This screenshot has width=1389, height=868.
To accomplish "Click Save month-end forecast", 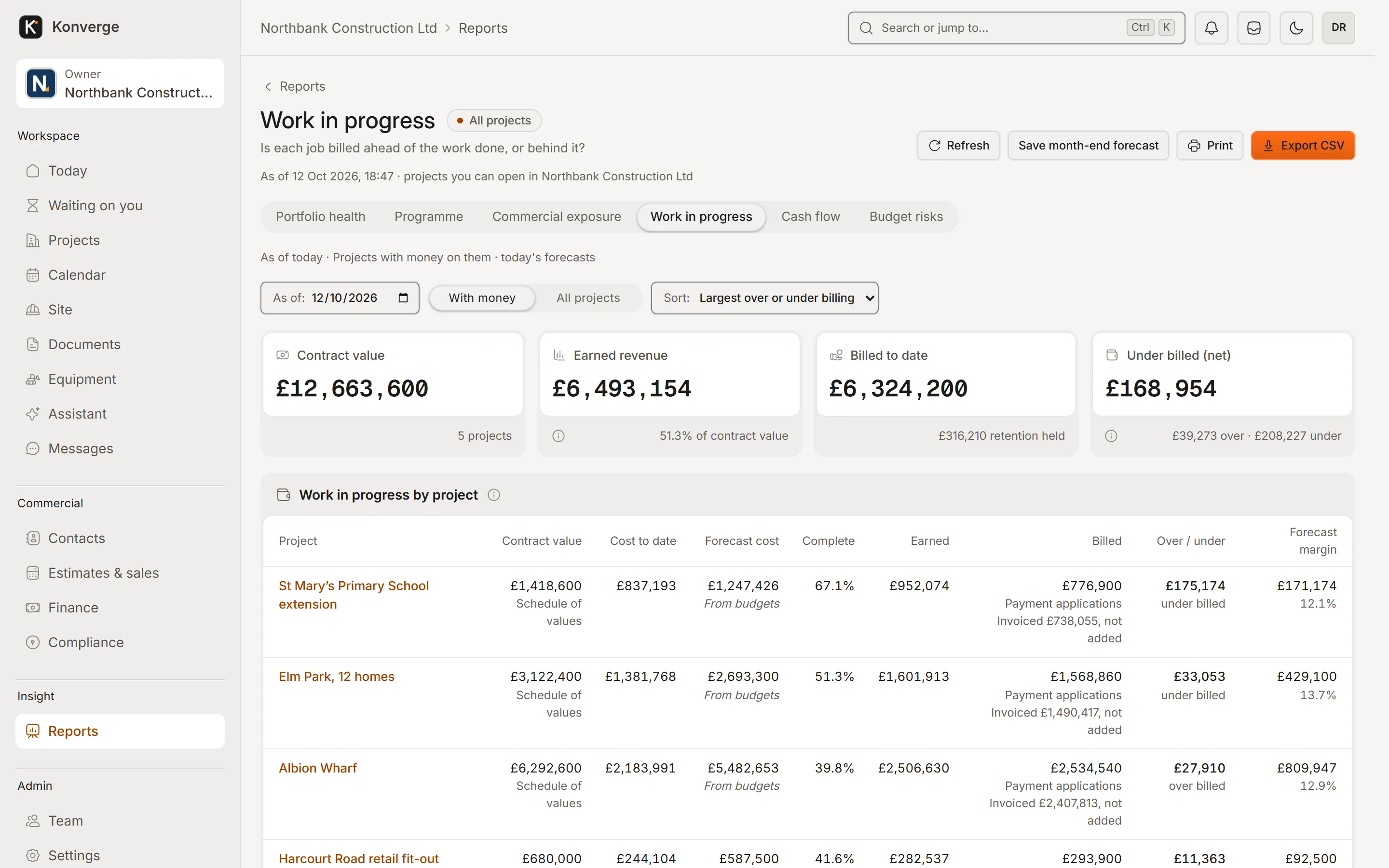I will point(1088,146).
